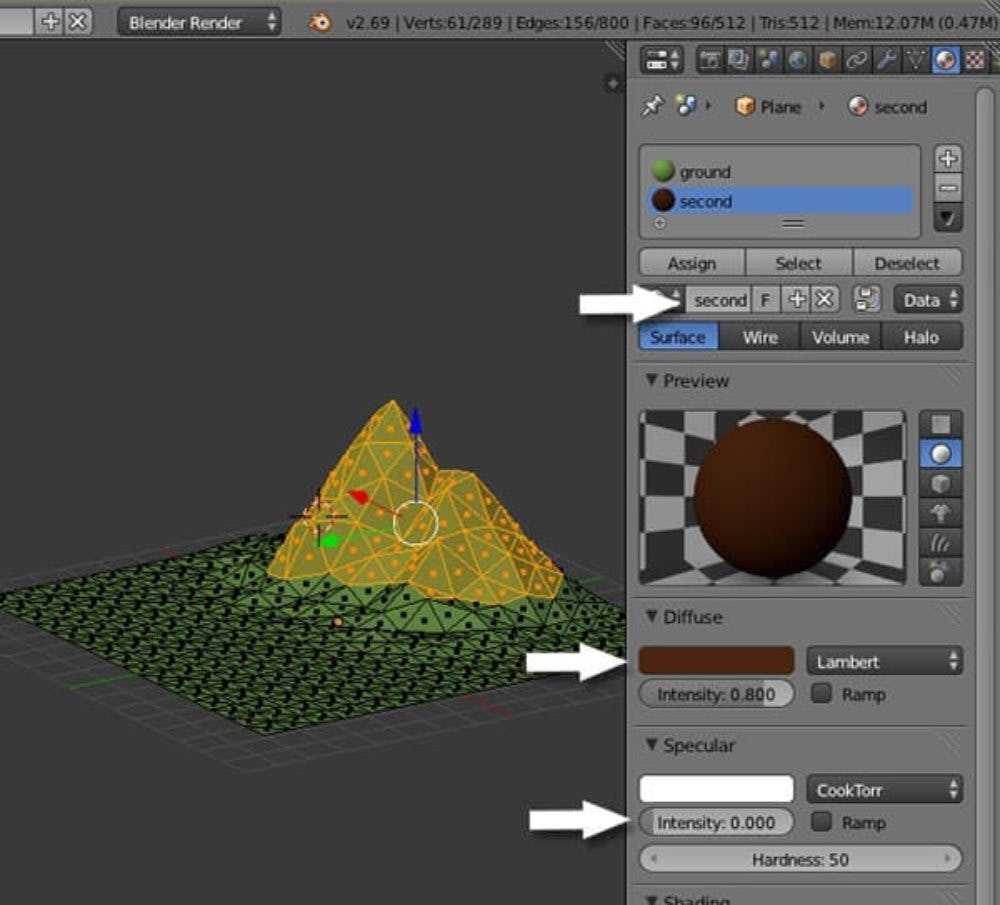Open the CookTorr specular shader dropdown

pyautogui.click(x=884, y=790)
